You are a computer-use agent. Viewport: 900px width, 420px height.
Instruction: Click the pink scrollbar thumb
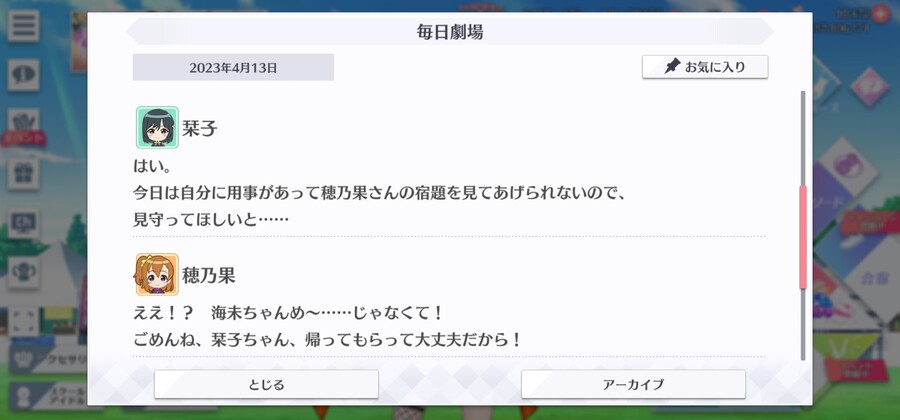[x=803, y=236]
